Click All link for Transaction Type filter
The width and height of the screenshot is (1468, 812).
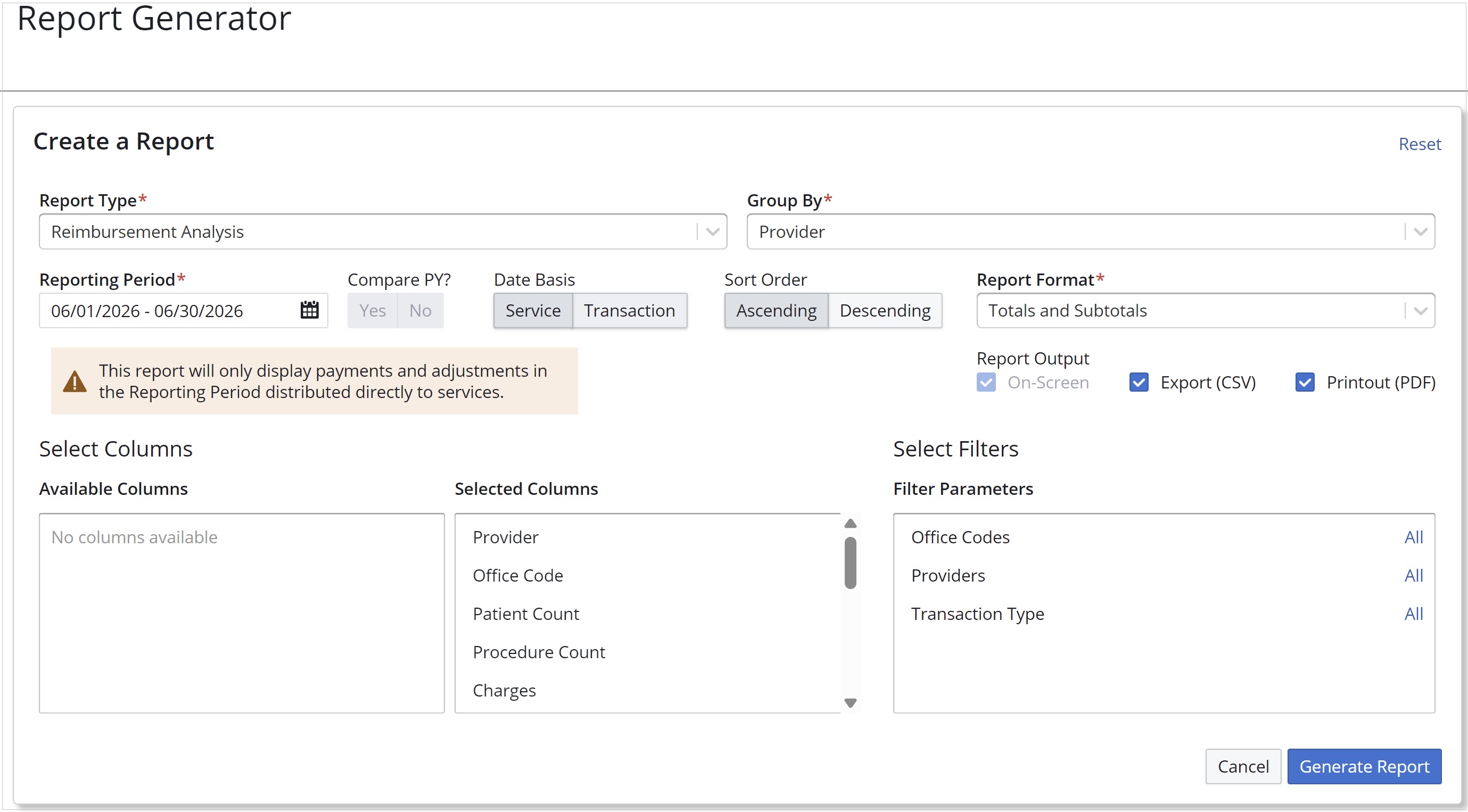1413,614
